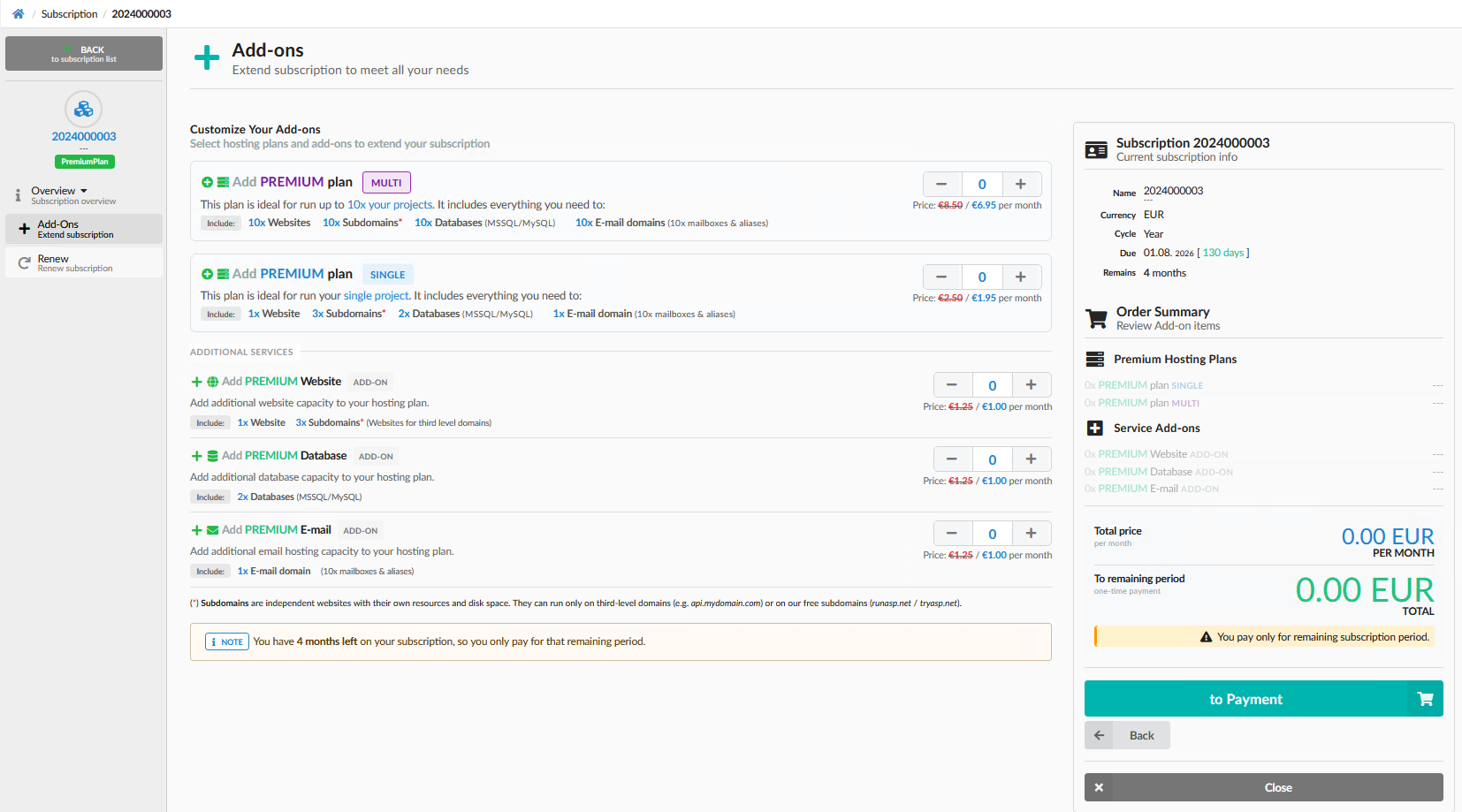The height and width of the screenshot is (812, 1462).
Task: Click the home icon in the breadcrumb
Action: 16,13
